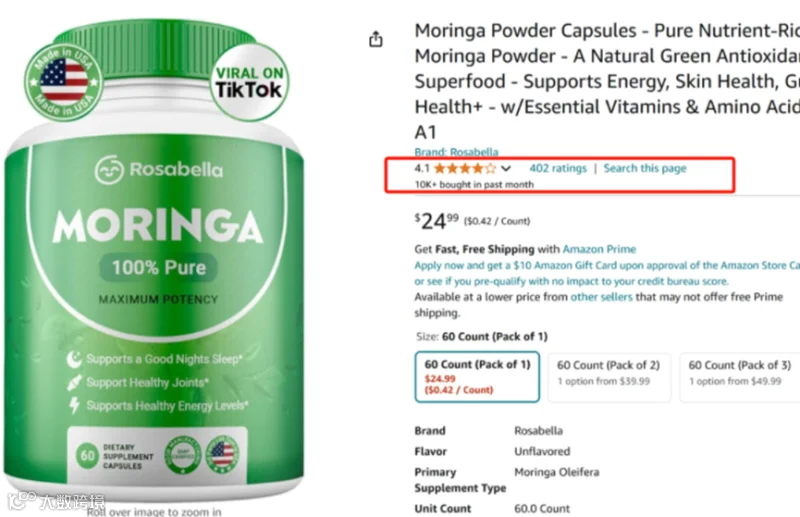Click the small USA flag seal on label
The height and width of the screenshot is (517, 800).
click(222, 454)
